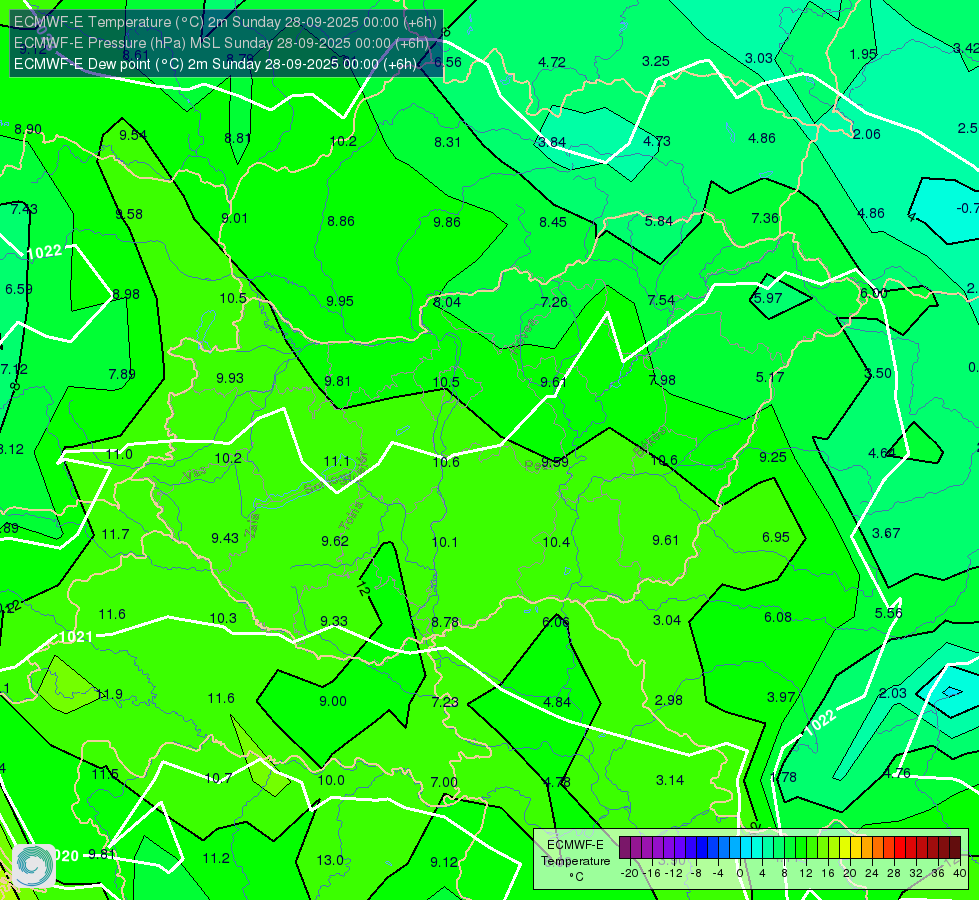Click the 1020 isobar label

tap(66, 856)
